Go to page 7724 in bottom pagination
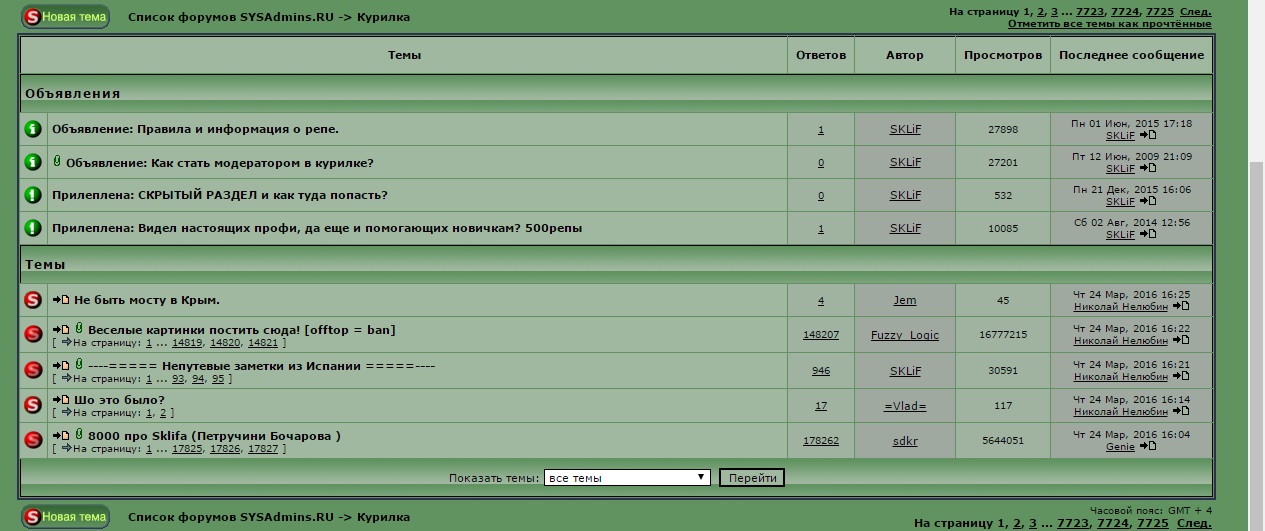 [1113, 523]
